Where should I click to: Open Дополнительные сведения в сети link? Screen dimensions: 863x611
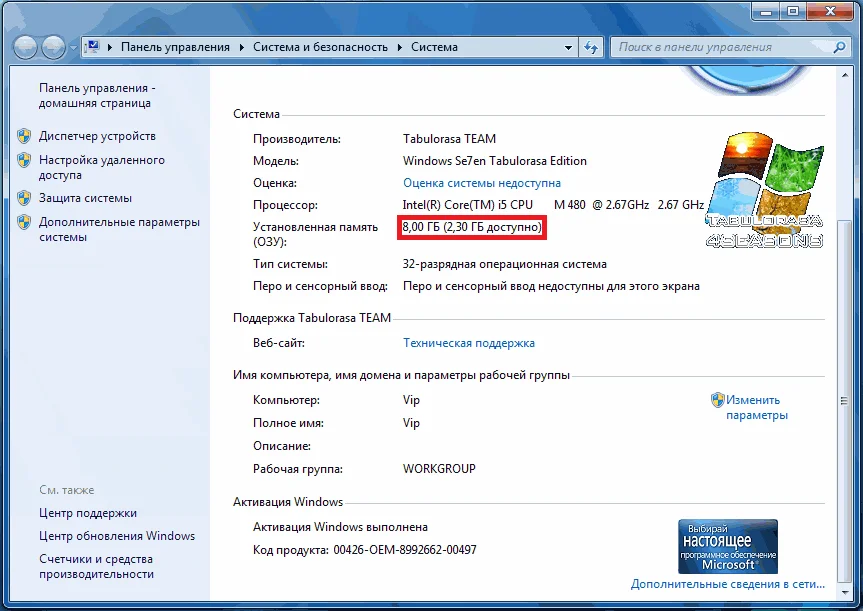[x=728, y=584]
